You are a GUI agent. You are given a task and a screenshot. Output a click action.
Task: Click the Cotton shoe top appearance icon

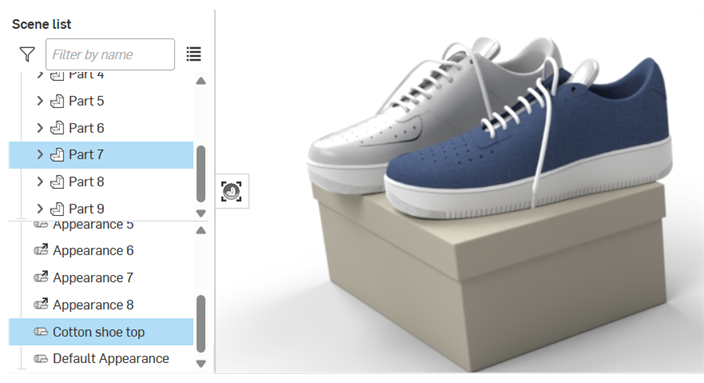click(x=41, y=332)
